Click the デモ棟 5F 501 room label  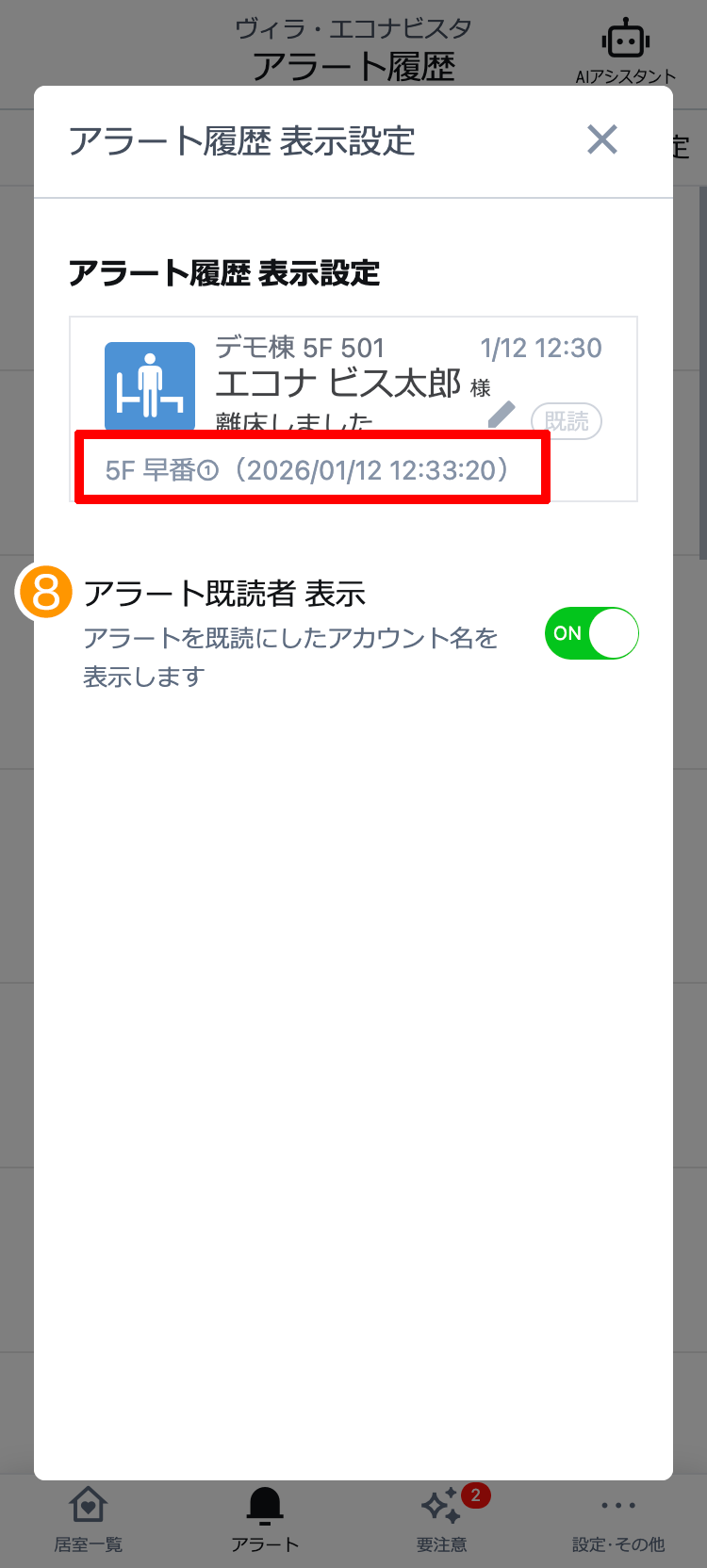point(300,348)
